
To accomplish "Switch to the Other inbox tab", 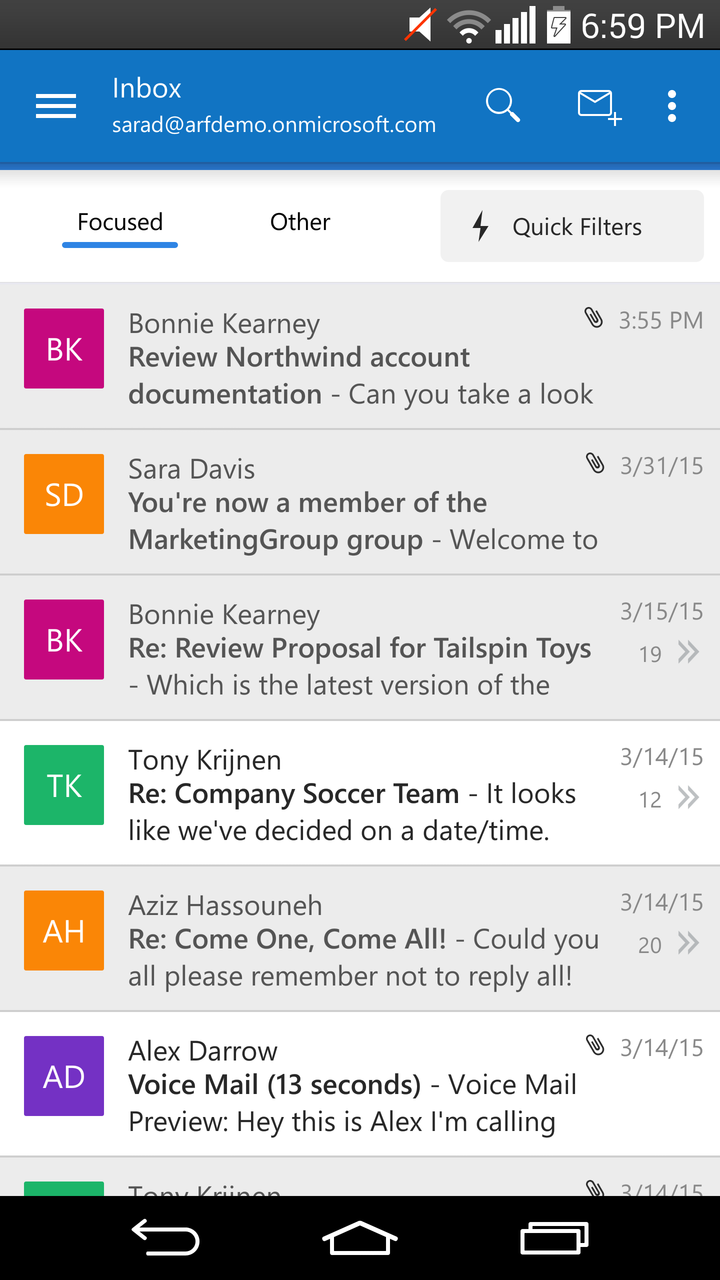I will (300, 223).
